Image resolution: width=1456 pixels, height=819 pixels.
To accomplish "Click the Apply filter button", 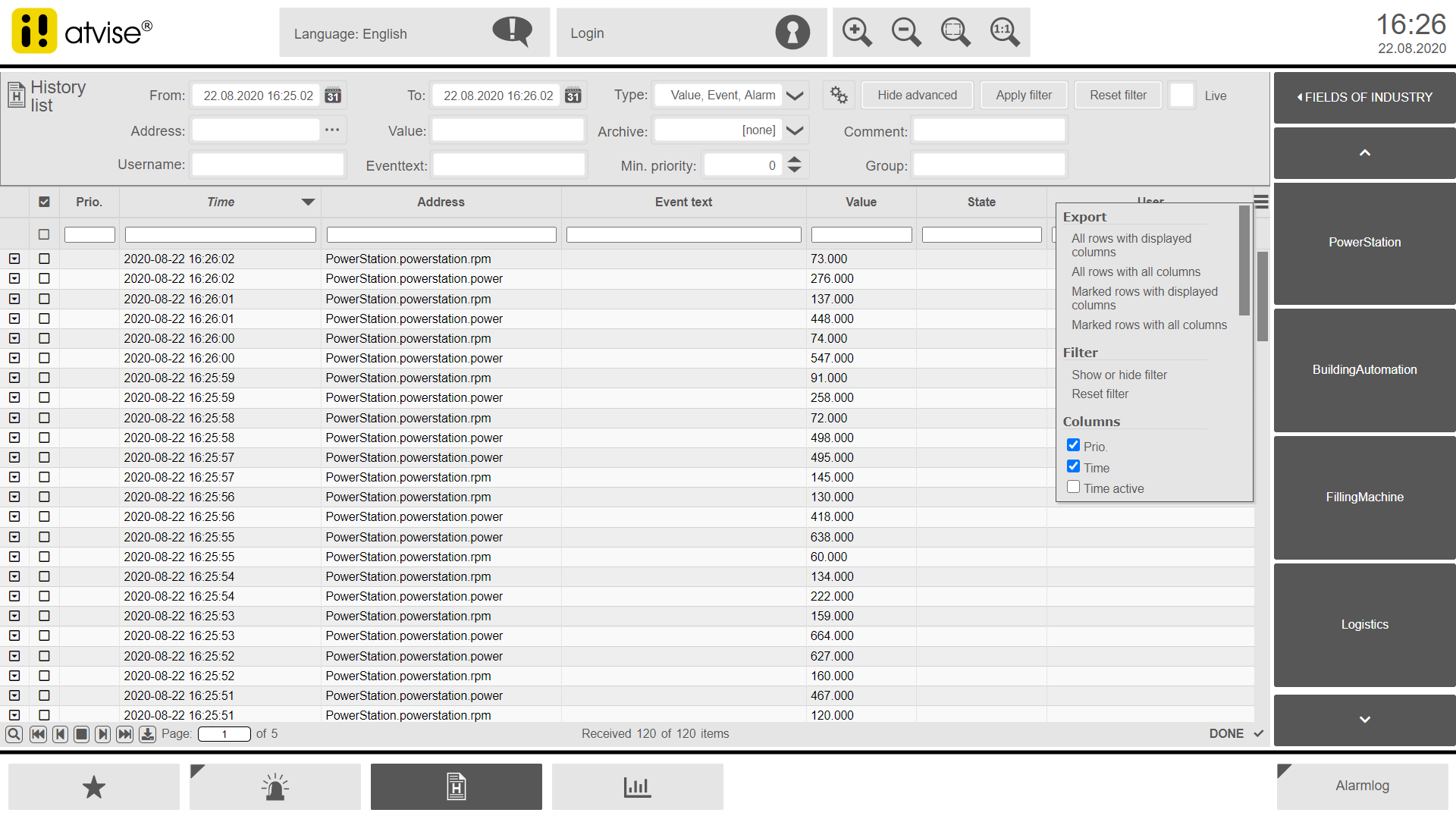I will pos(1024,95).
